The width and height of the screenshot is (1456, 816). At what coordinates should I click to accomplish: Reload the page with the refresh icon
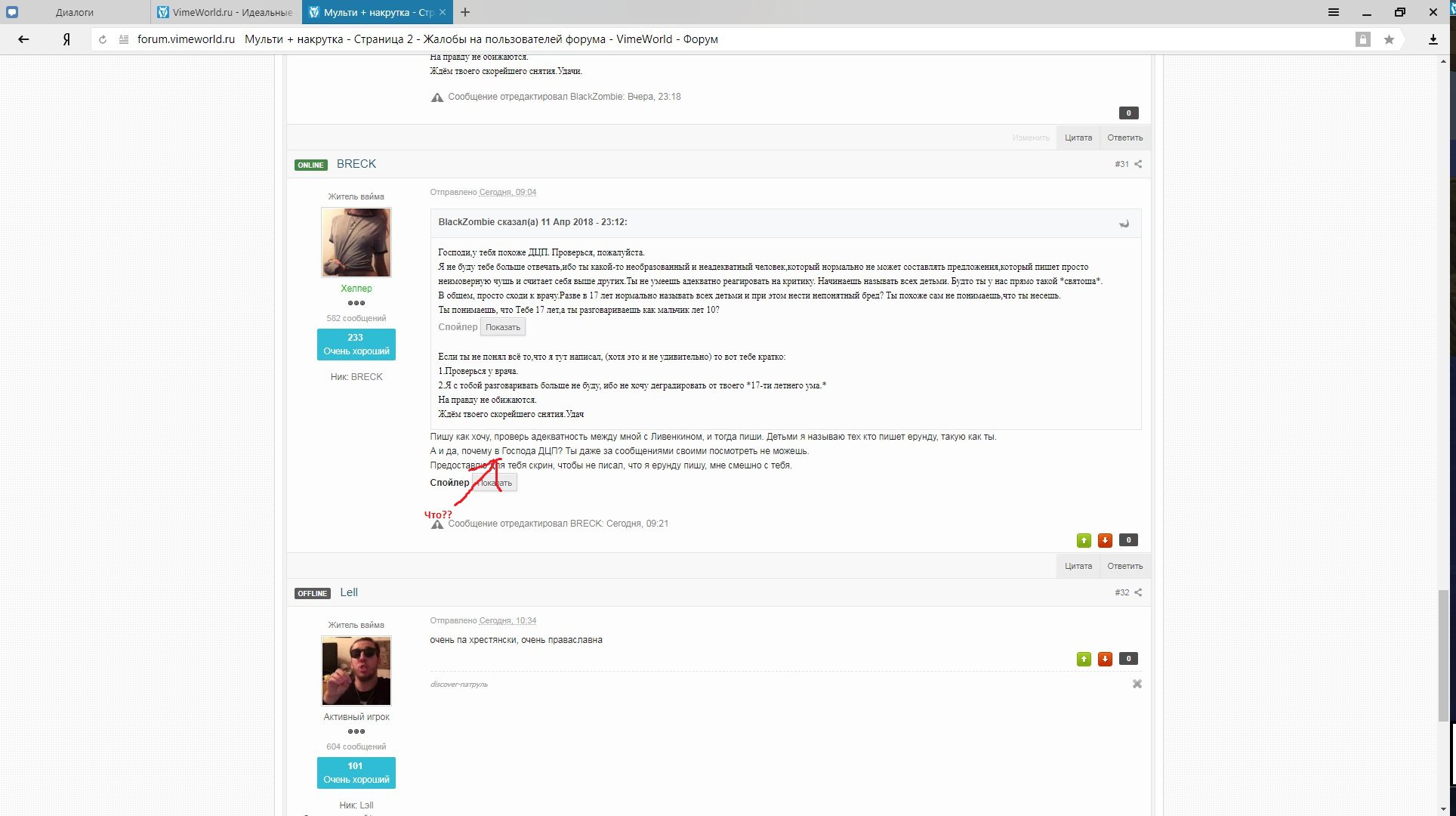[x=103, y=39]
